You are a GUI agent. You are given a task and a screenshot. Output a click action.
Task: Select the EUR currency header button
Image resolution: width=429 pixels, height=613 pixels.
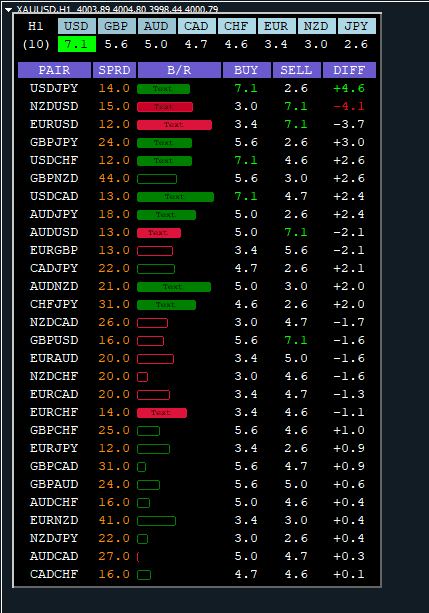click(x=276, y=26)
